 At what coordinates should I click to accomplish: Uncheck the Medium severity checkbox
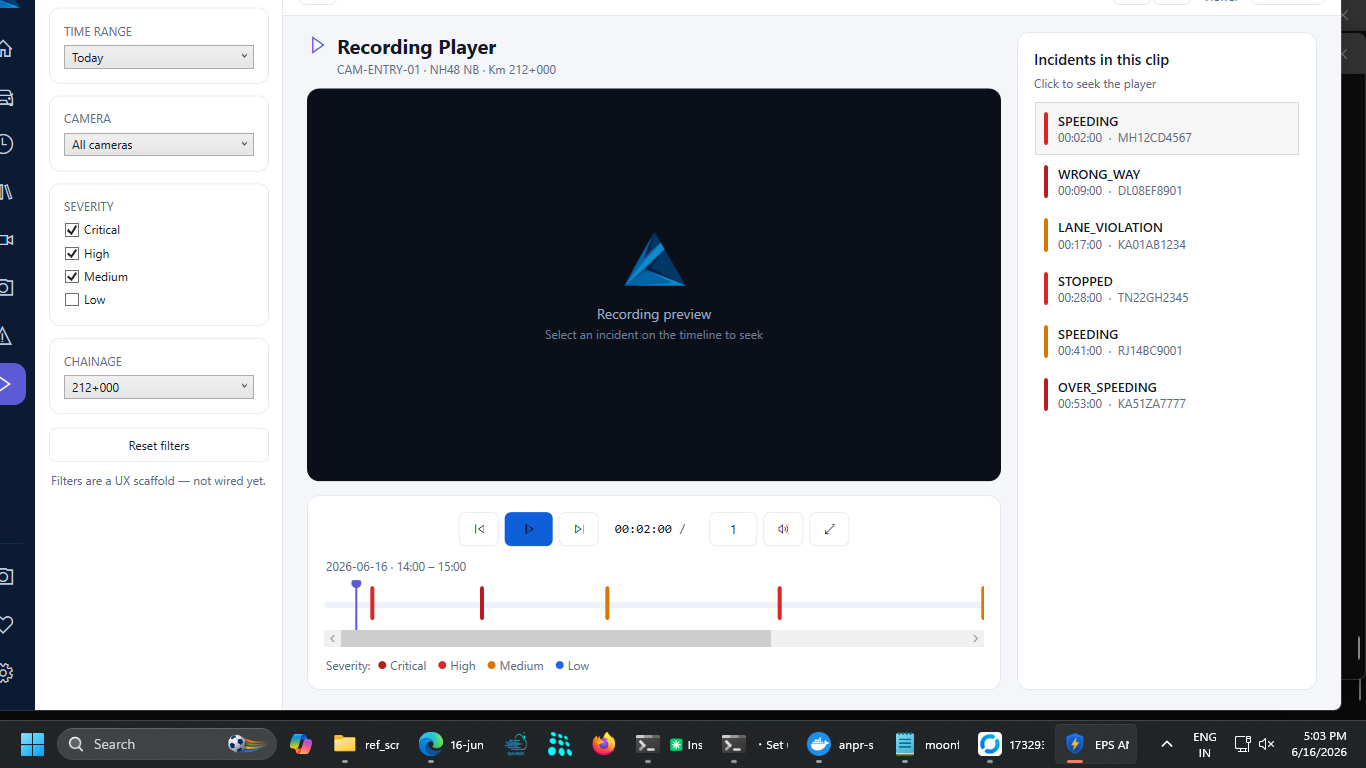72,276
